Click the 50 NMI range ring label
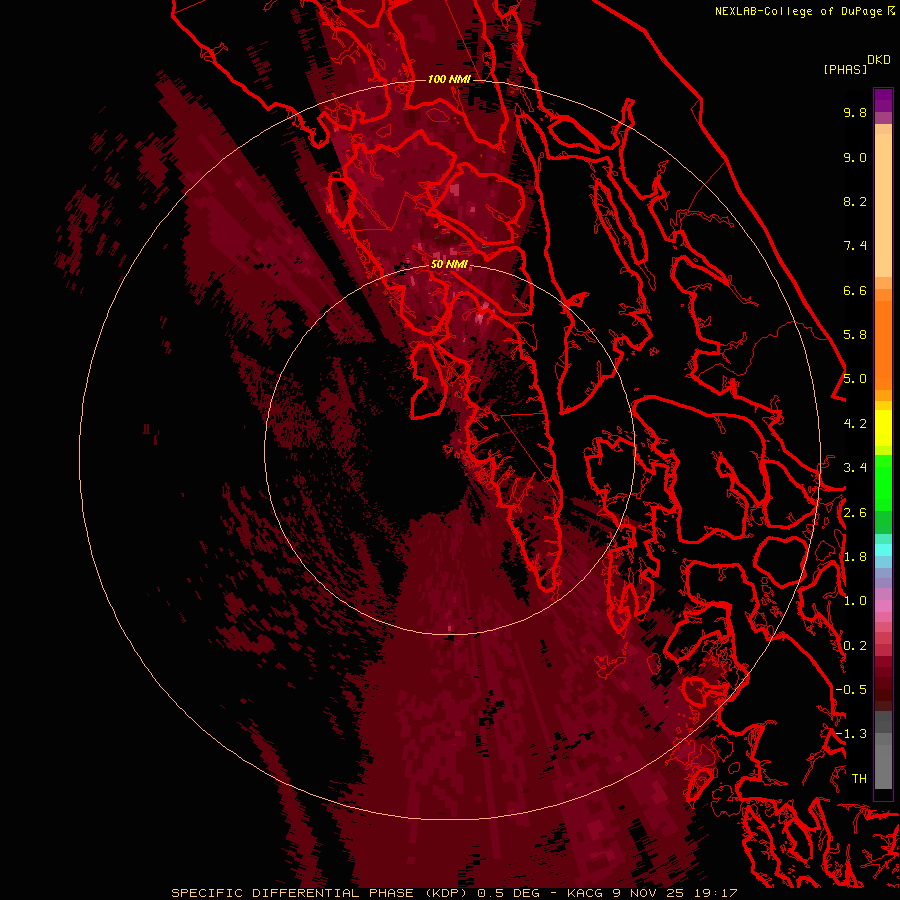900x900 pixels. (449, 264)
